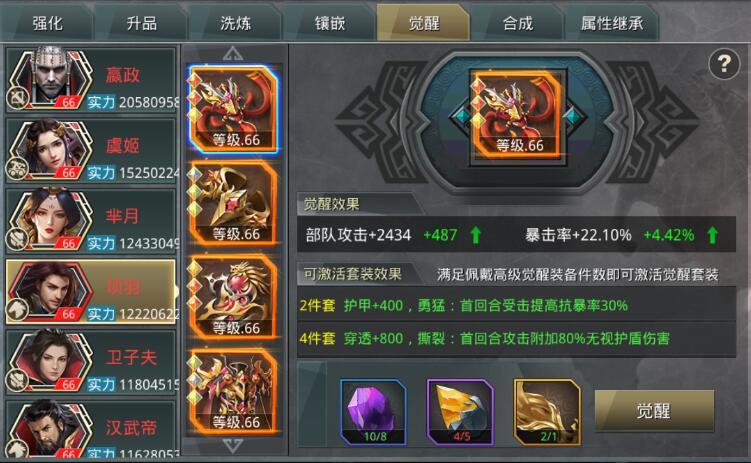Choose the golden gauntlet equipment item
The image size is (751, 463).
[x=233, y=203]
